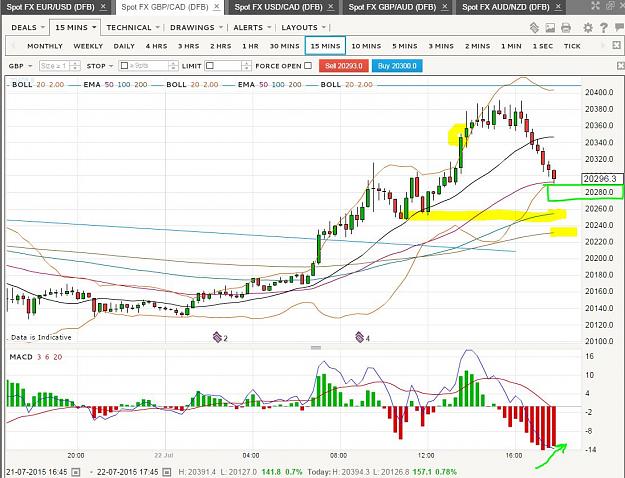The width and height of the screenshot is (625, 478).
Task: Select the Monthly timeframe
Action: [x=45, y=46]
